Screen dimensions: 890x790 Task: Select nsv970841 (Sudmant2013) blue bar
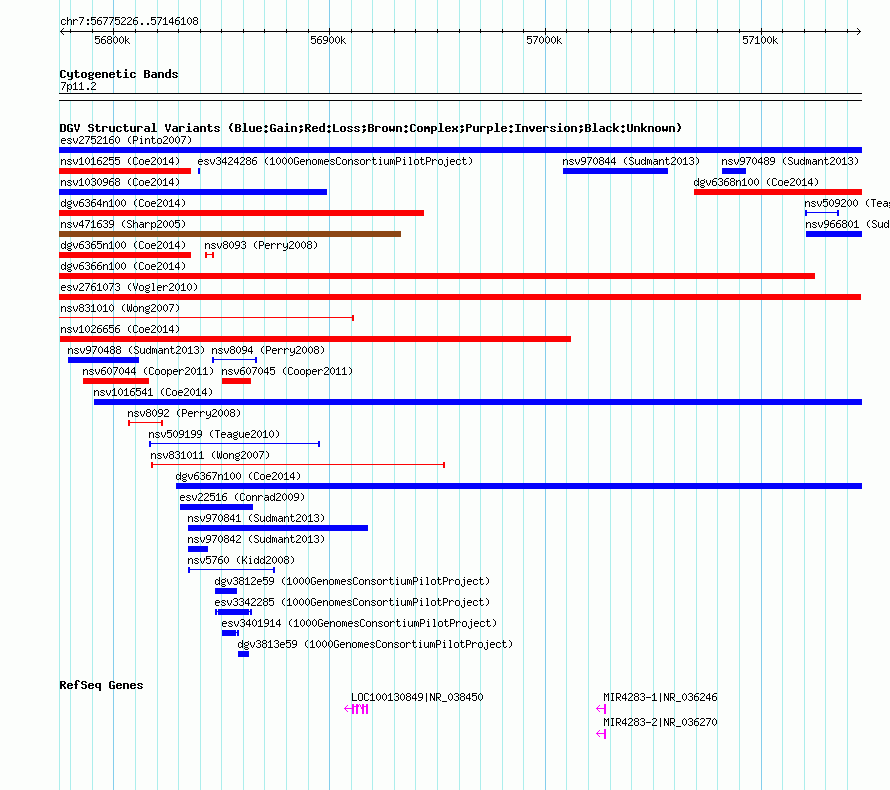click(278, 528)
